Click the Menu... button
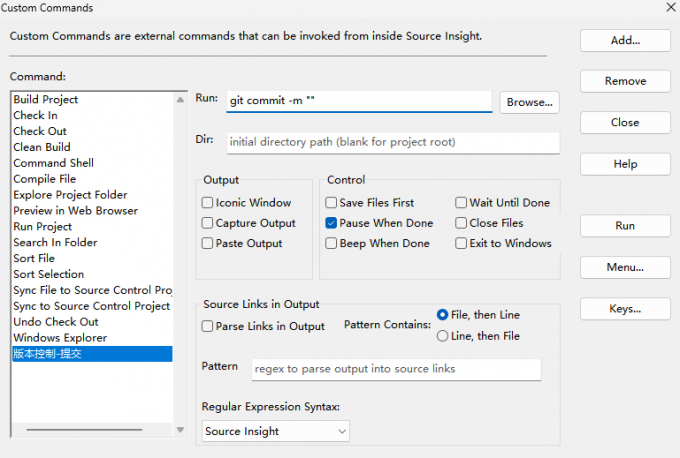This screenshot has height=458, width=680. pyautogui.click(x=625, y=267)
